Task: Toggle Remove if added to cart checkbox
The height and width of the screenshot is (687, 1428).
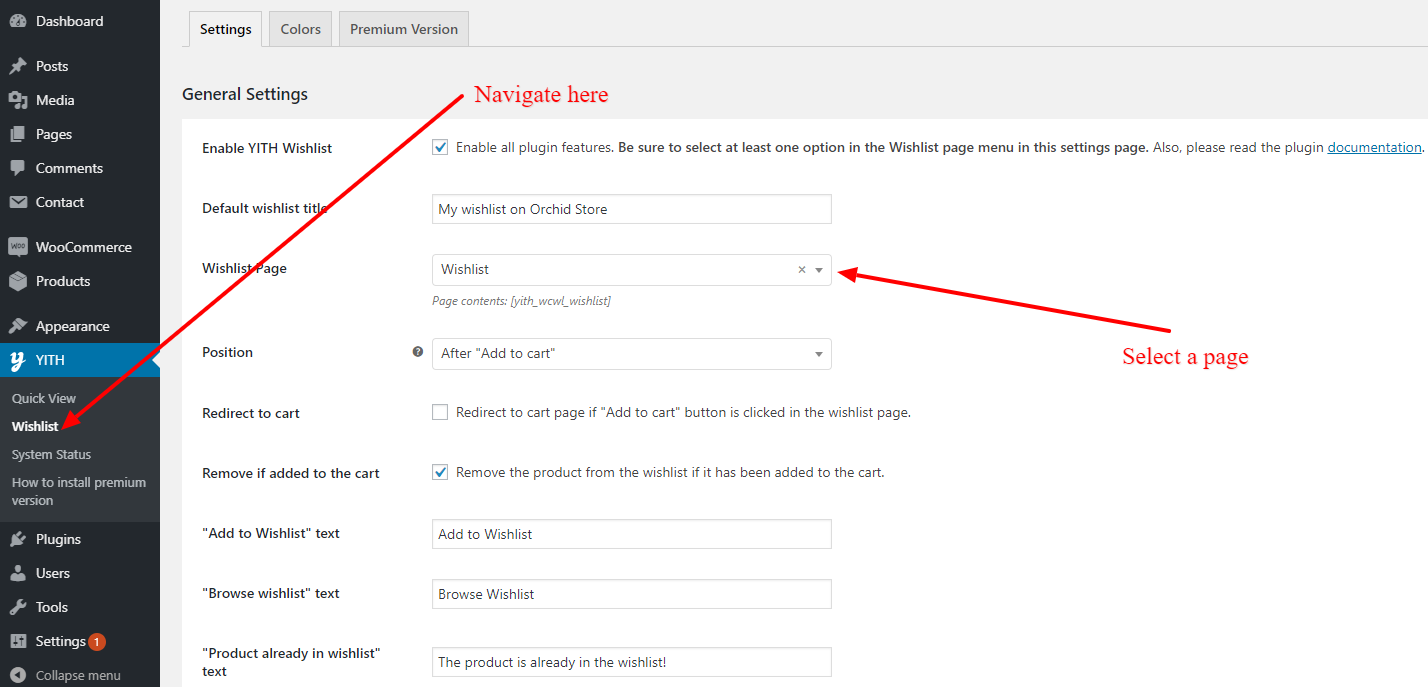Action: [440, 472]
